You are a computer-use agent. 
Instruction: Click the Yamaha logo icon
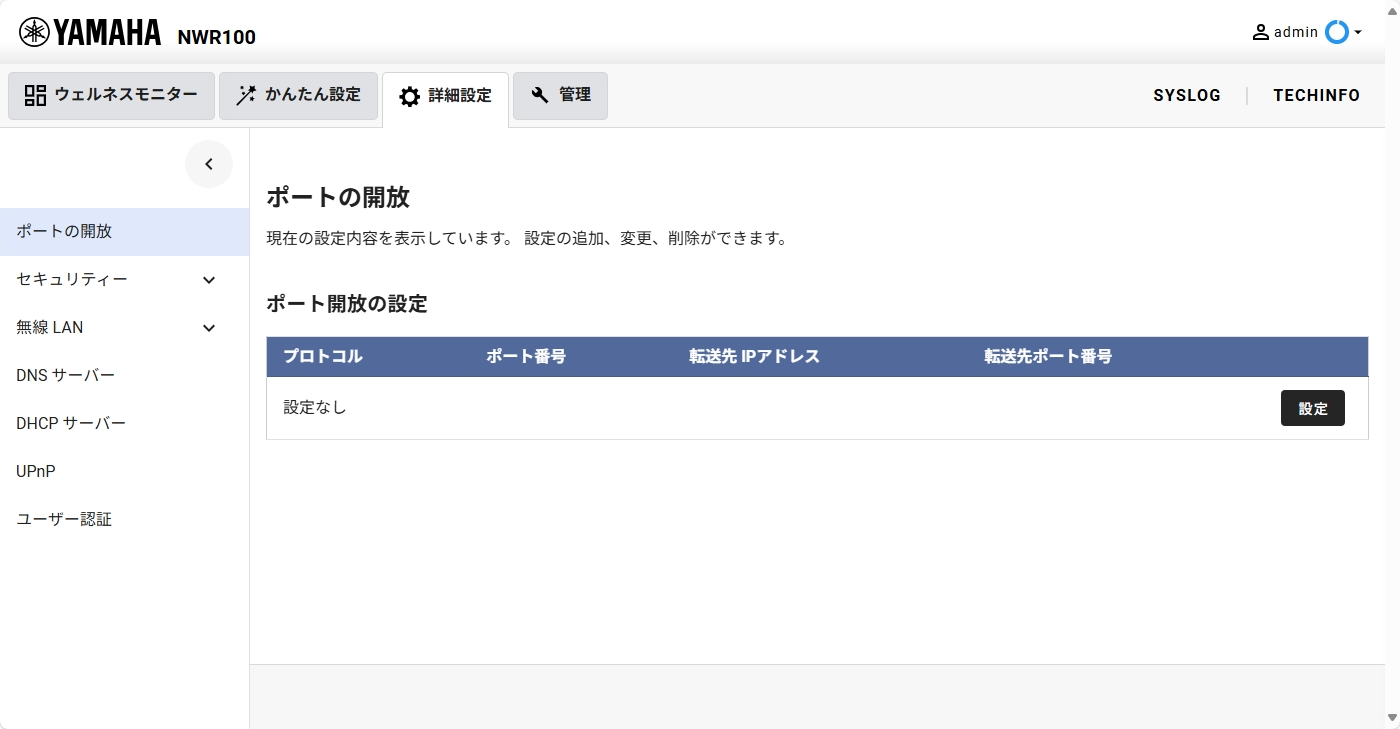click(34, 32)
